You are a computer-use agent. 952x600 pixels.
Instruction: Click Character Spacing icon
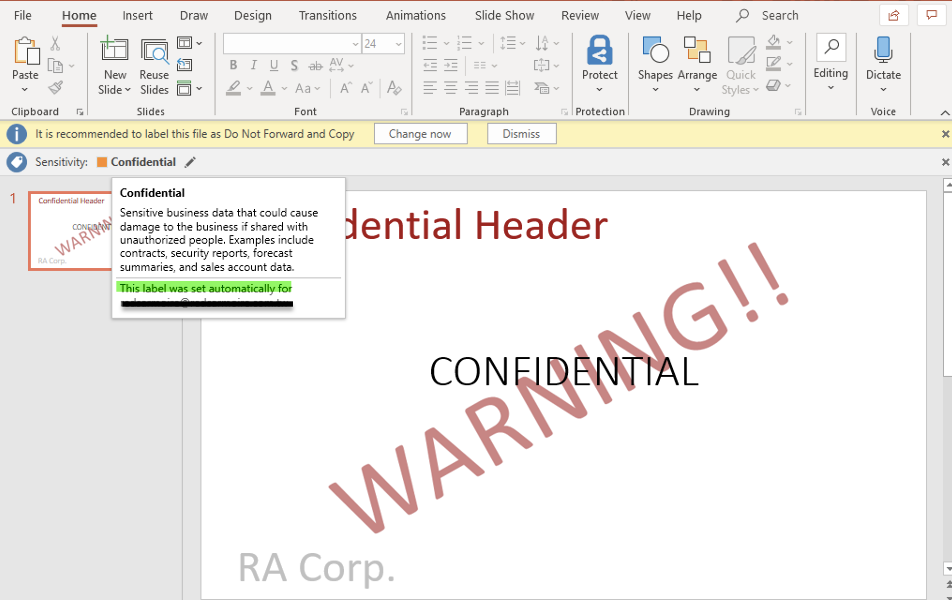point(336,65)
